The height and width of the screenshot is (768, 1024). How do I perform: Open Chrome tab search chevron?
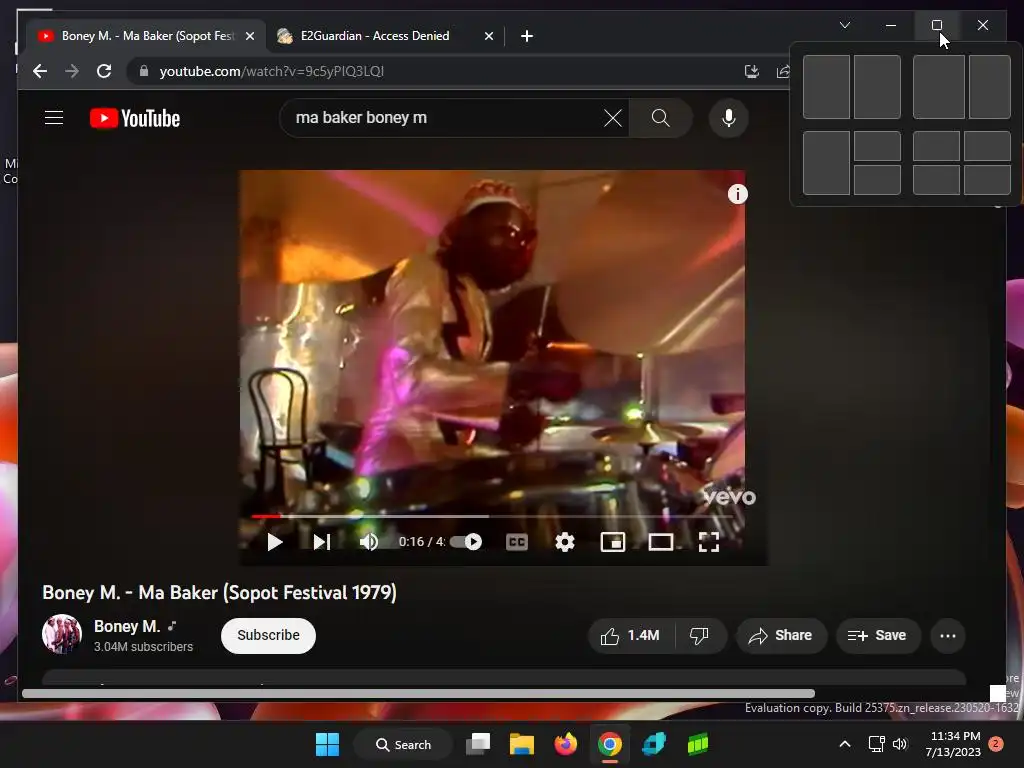(x=844, y=25)
